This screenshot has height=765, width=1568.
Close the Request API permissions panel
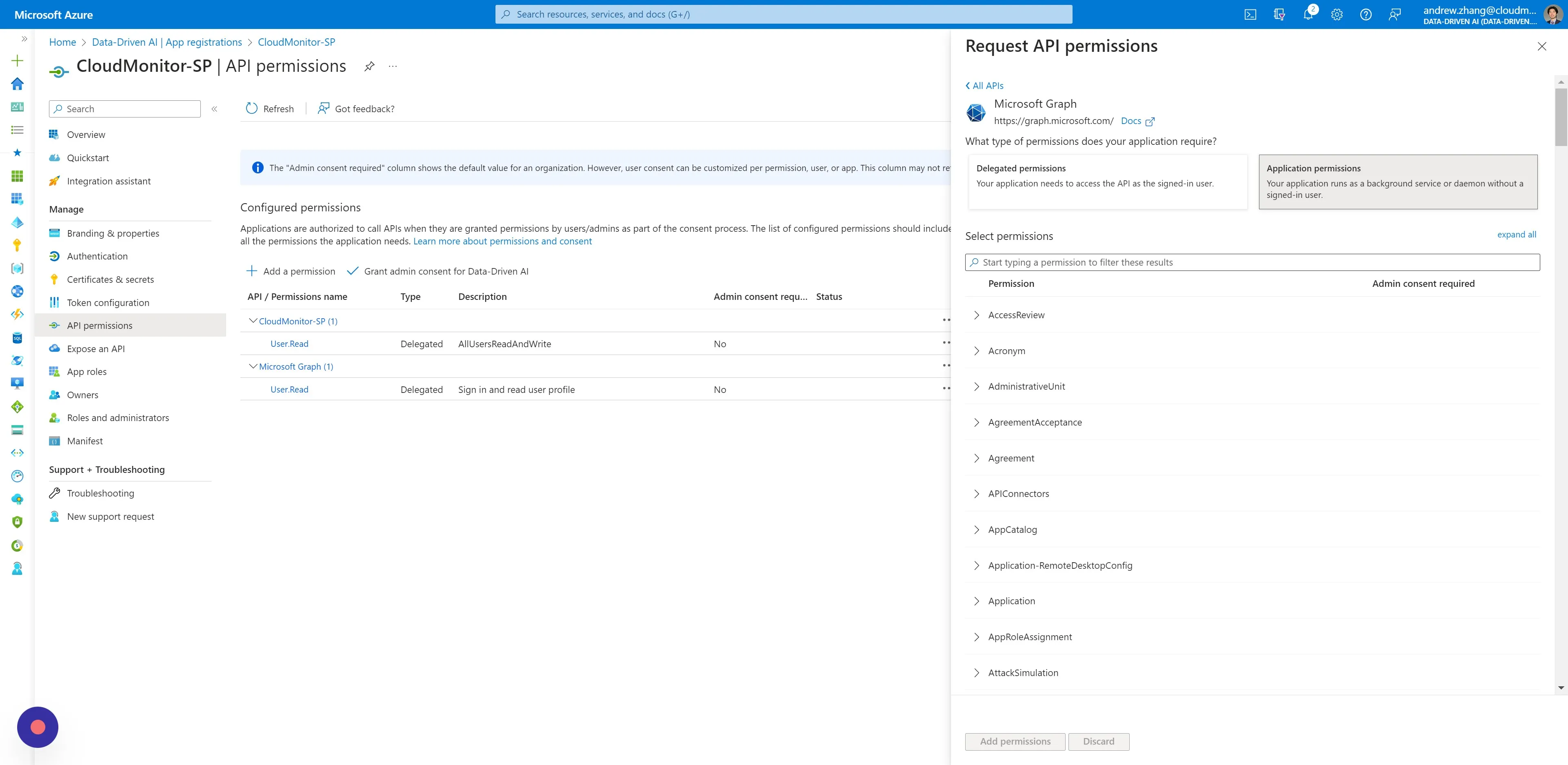pyautogui.click(x=1542, y=46)
